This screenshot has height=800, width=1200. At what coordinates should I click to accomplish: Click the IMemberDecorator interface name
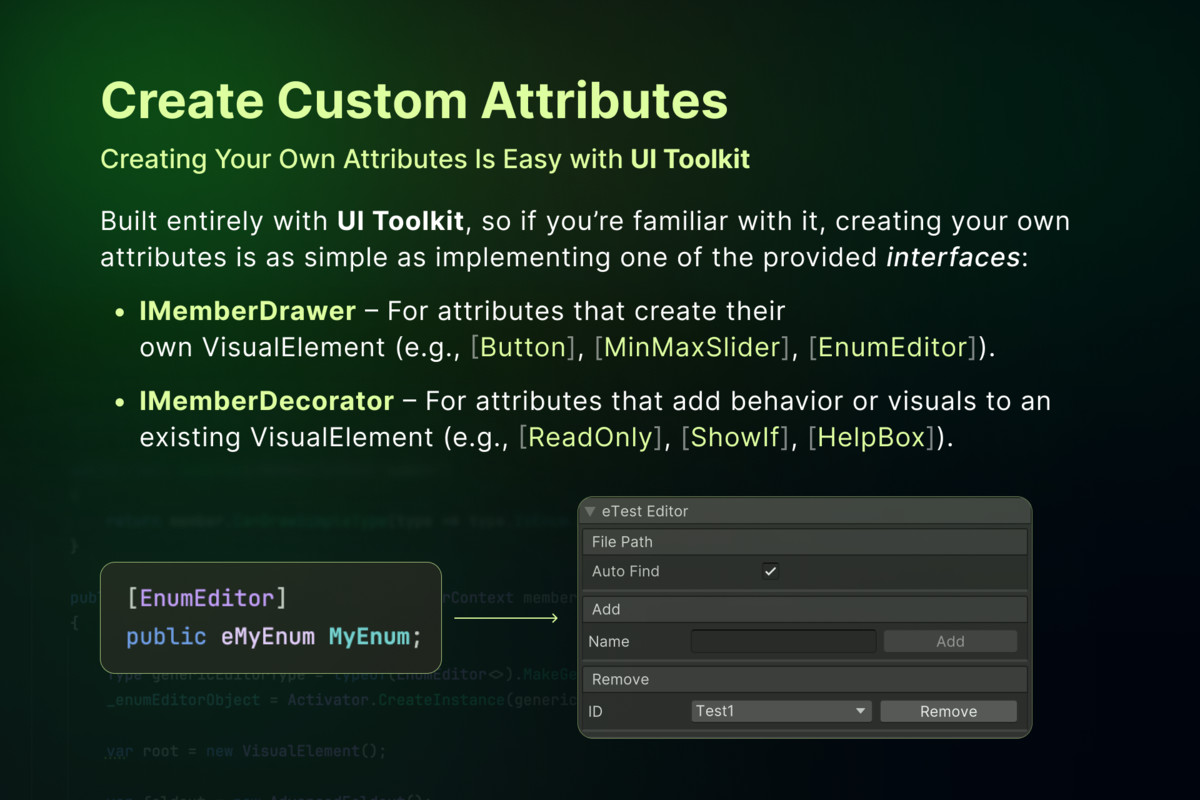tap(266, 401)
